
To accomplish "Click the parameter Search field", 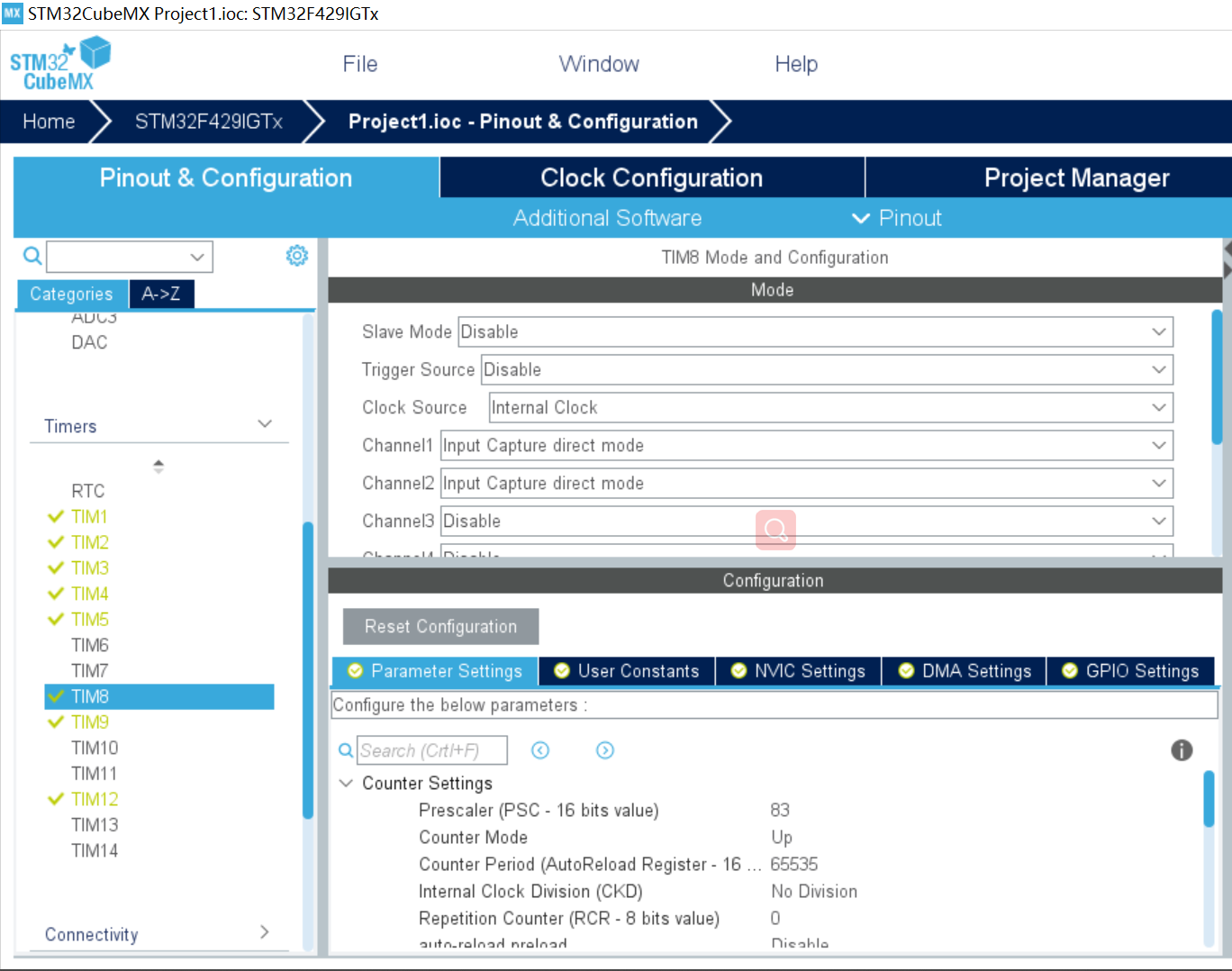I will pyautogui.click(x=432, y=750).
